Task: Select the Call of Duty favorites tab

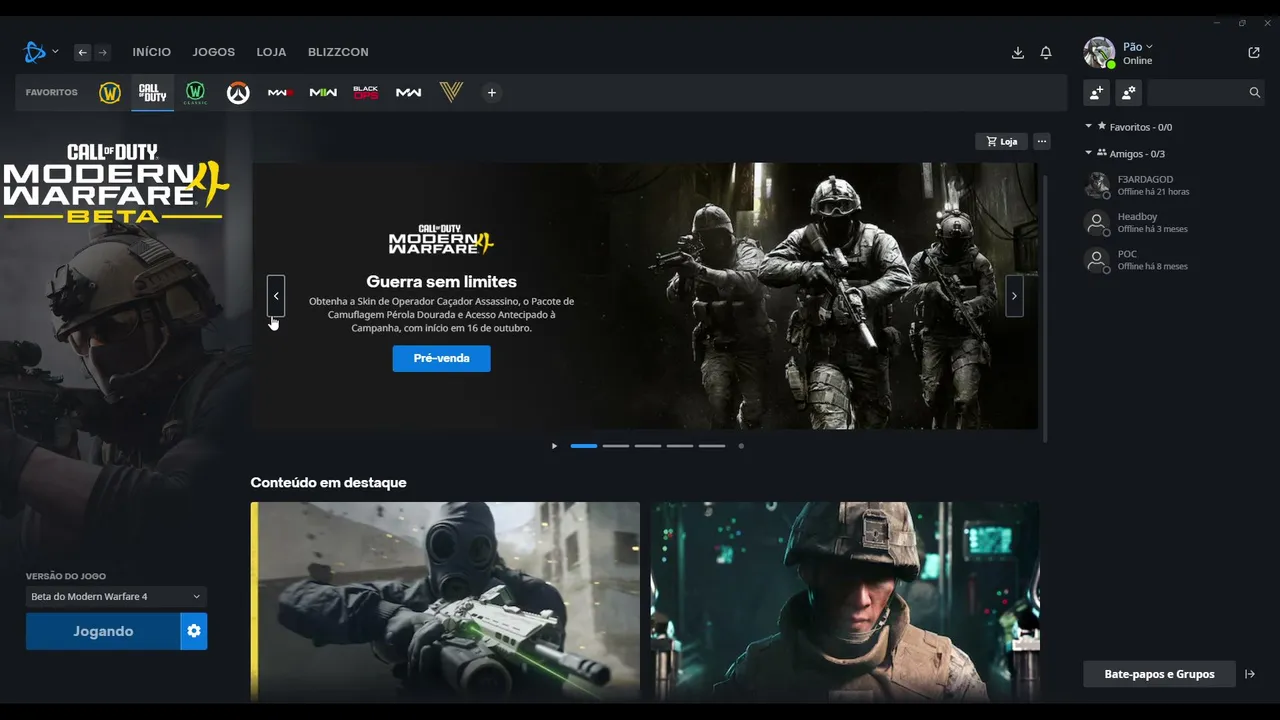Action: pos(152,93)
